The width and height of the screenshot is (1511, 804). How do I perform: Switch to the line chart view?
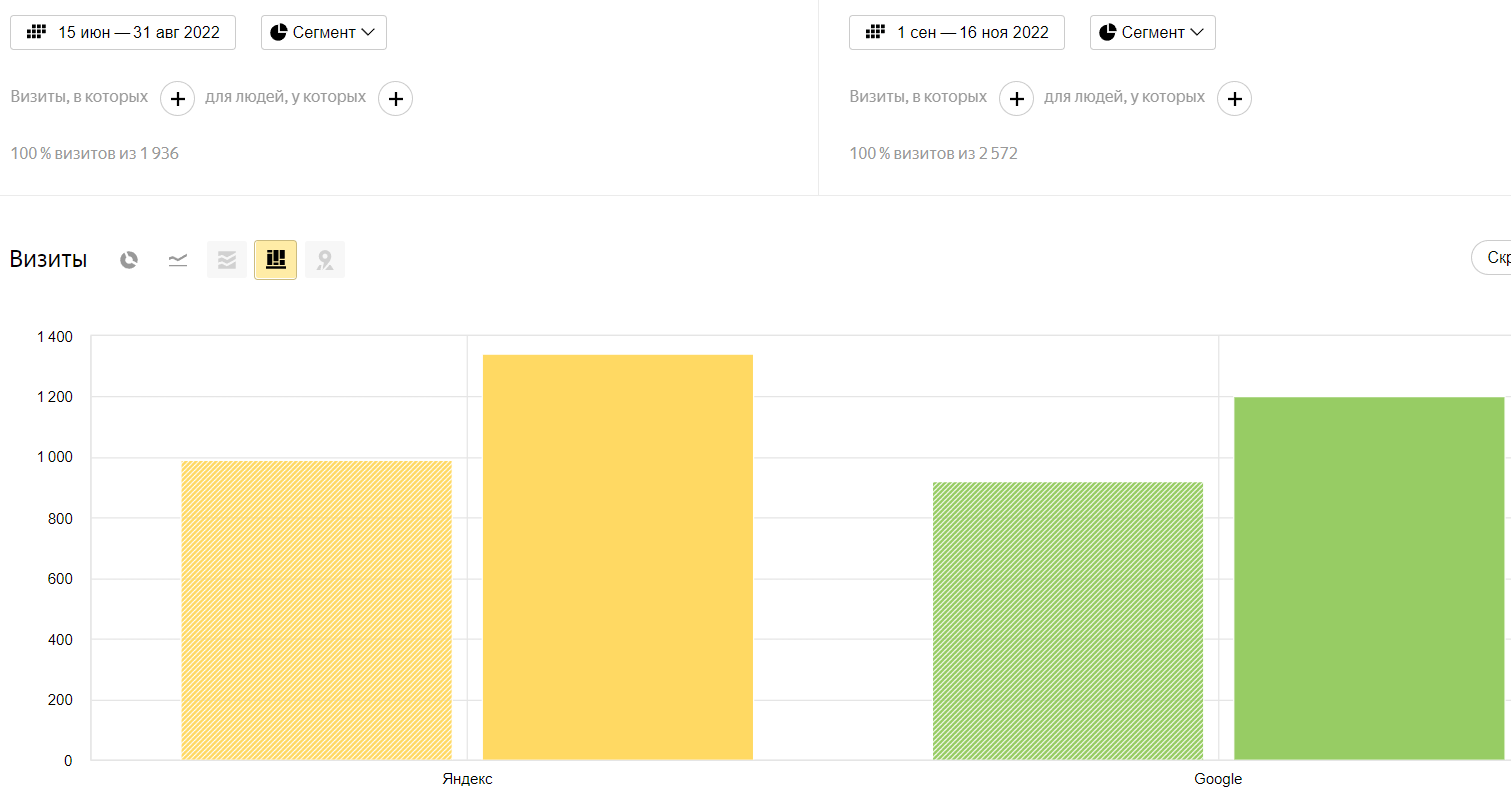178,260
